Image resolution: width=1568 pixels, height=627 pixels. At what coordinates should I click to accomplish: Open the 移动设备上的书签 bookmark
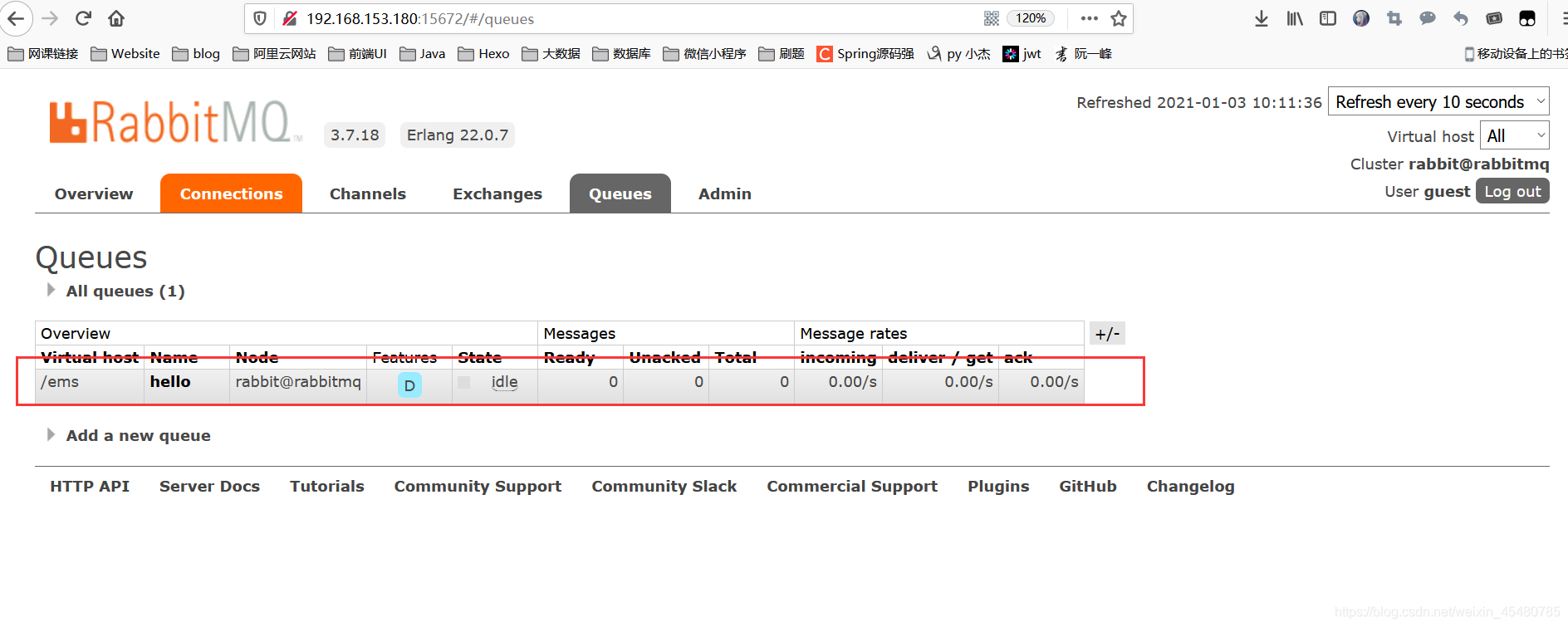(x=1516, y=54)
